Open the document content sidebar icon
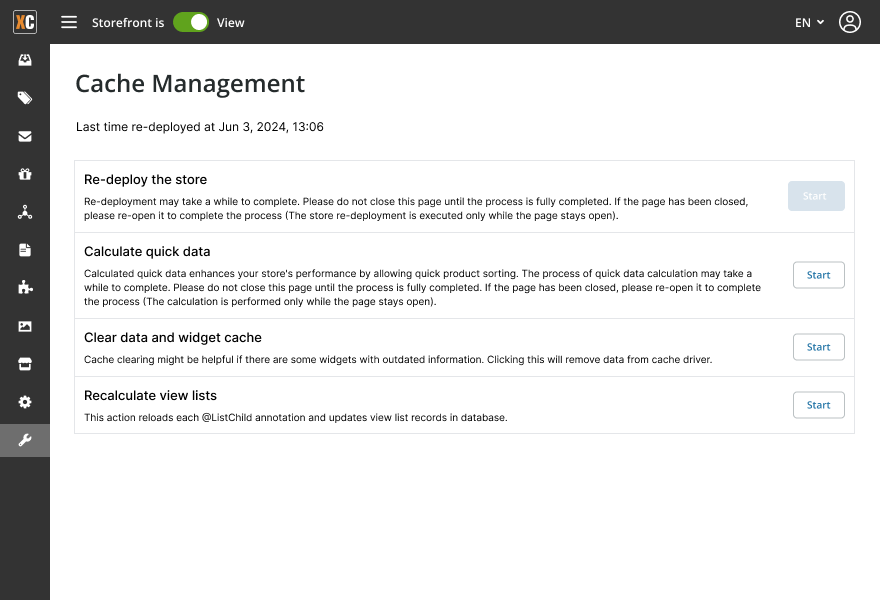 [25, 250]
